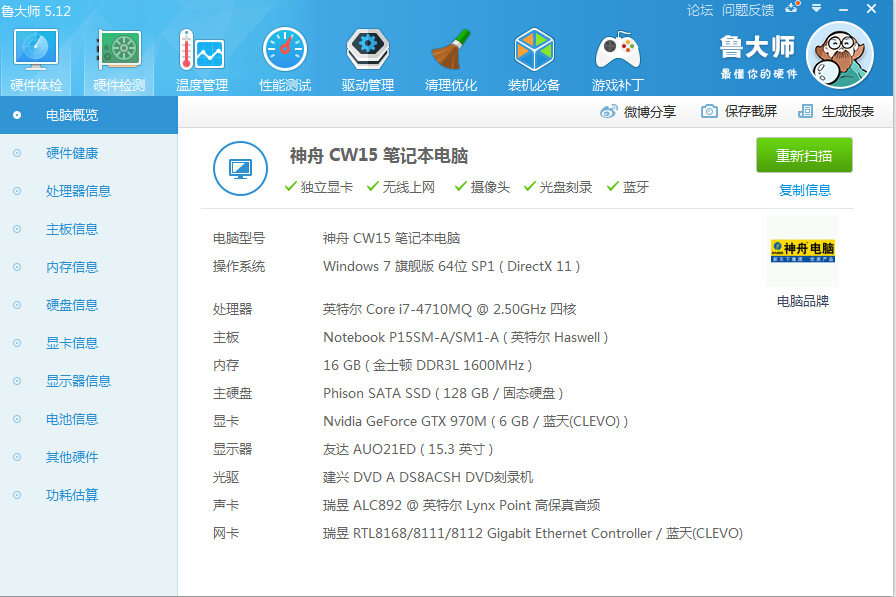This screenshot has height=597, width=896.
Task: Click the 鲁大师 mascot avatar
Action: 840,55
